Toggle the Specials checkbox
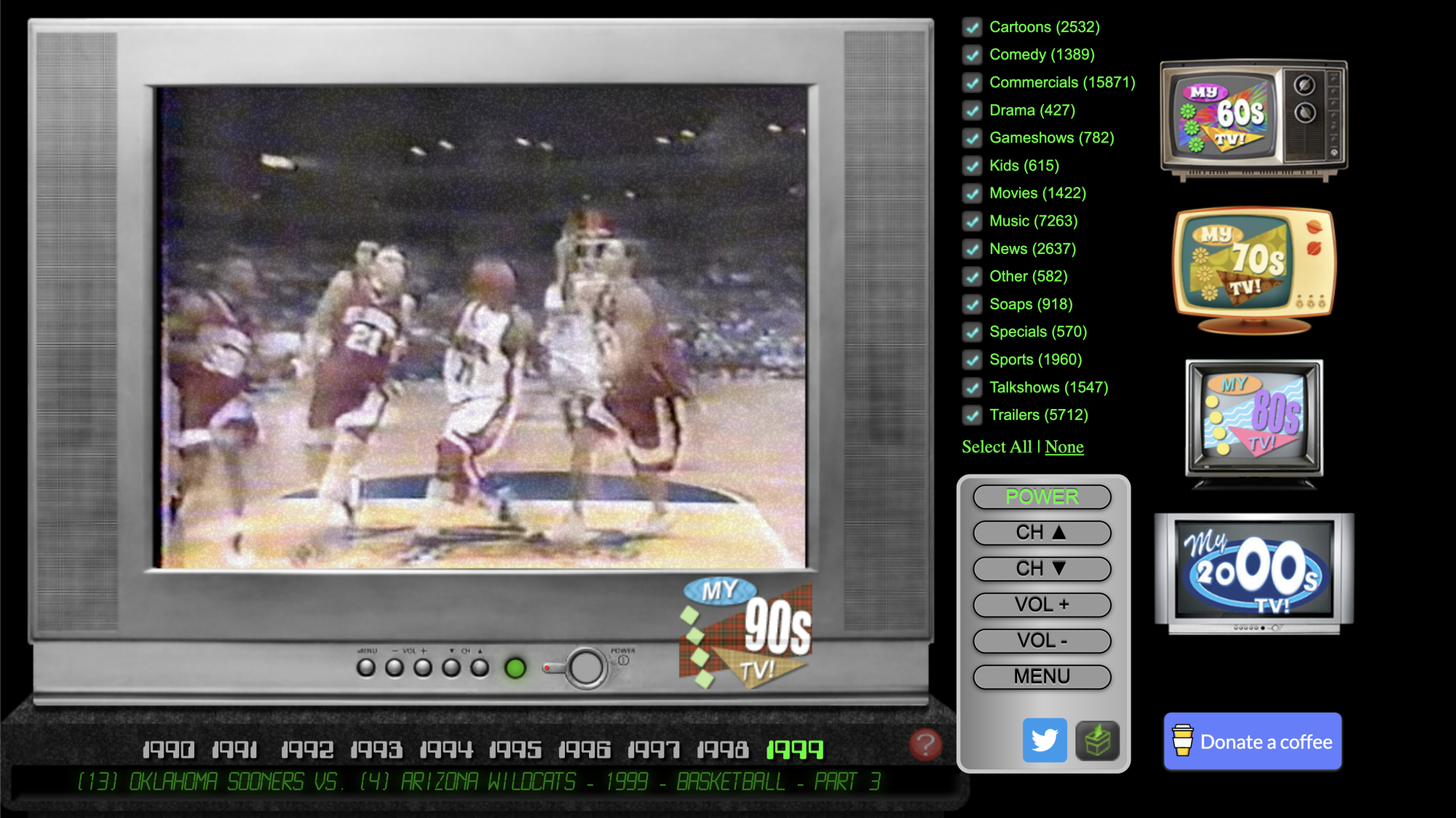Viewport: 1456px width, 818px height. click(972, 332)
